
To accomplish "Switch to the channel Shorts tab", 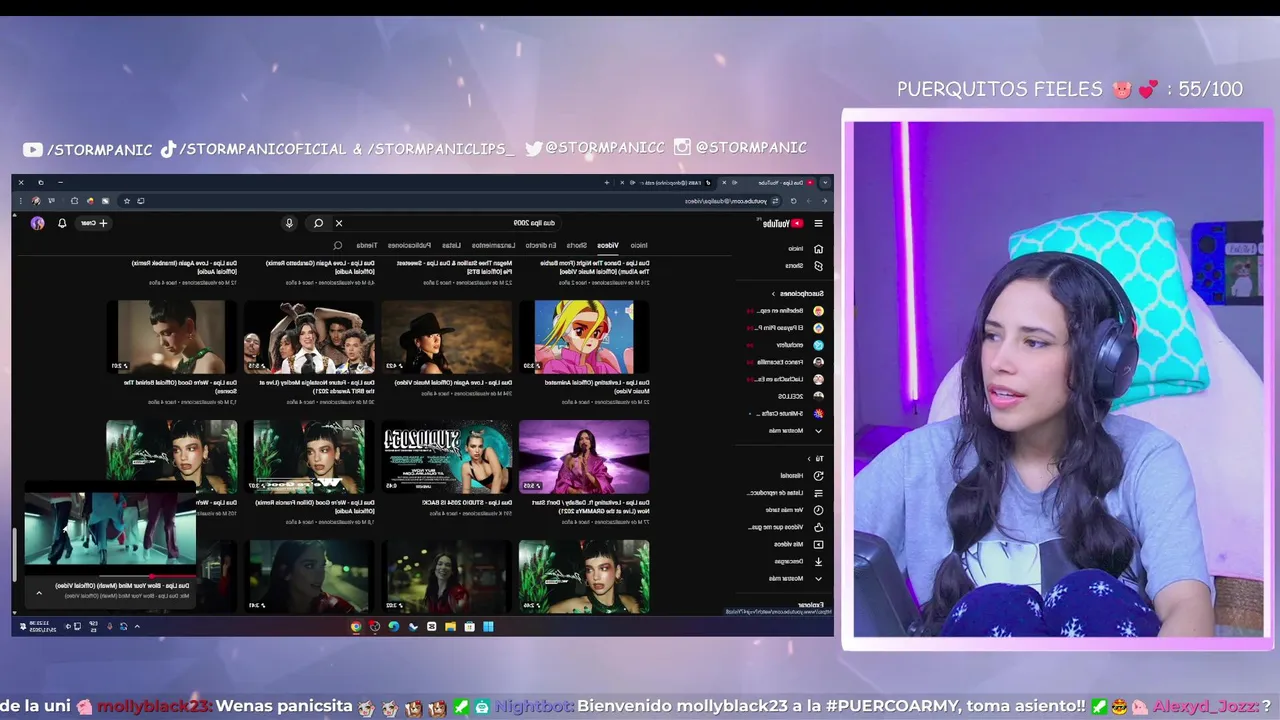I will click(x=577, y=245).
